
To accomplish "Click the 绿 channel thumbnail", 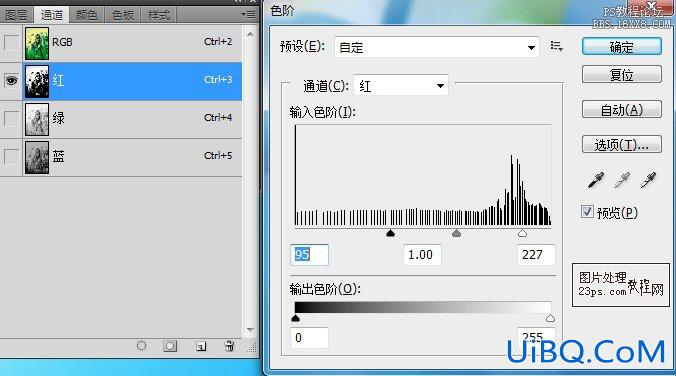I will tap(37, 119).
